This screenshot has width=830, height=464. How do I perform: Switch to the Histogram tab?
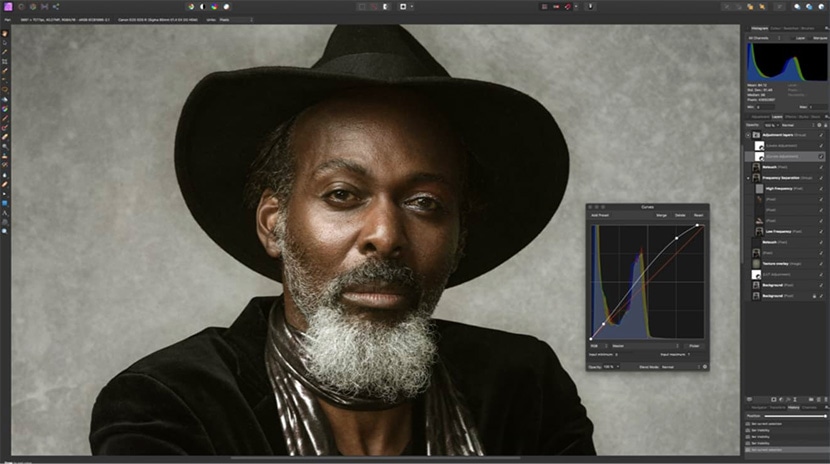[760, 28]
